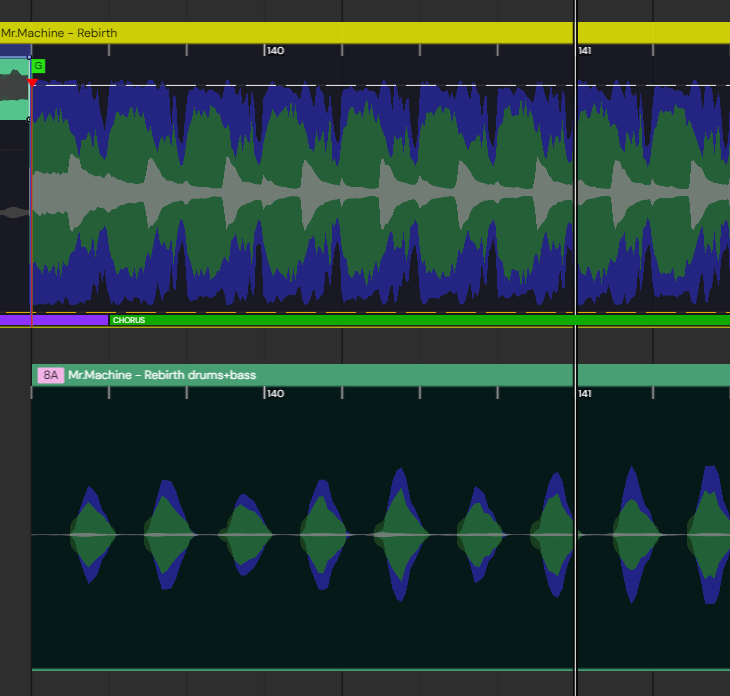The image size is (730, 696).
Task: Click the green CHORUS section bar
Action: (x=400, y=320)
